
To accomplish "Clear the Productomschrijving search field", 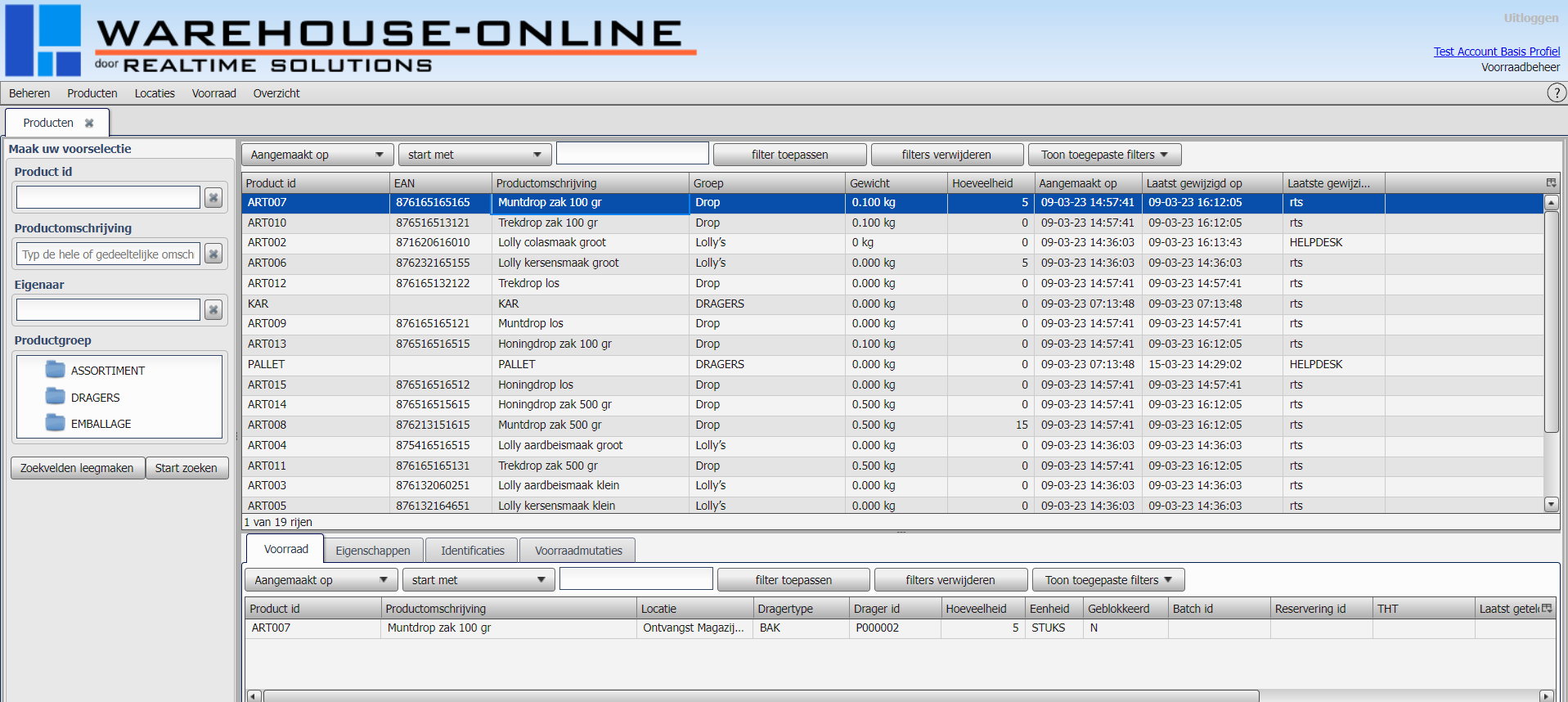I will tap(213, 254).
